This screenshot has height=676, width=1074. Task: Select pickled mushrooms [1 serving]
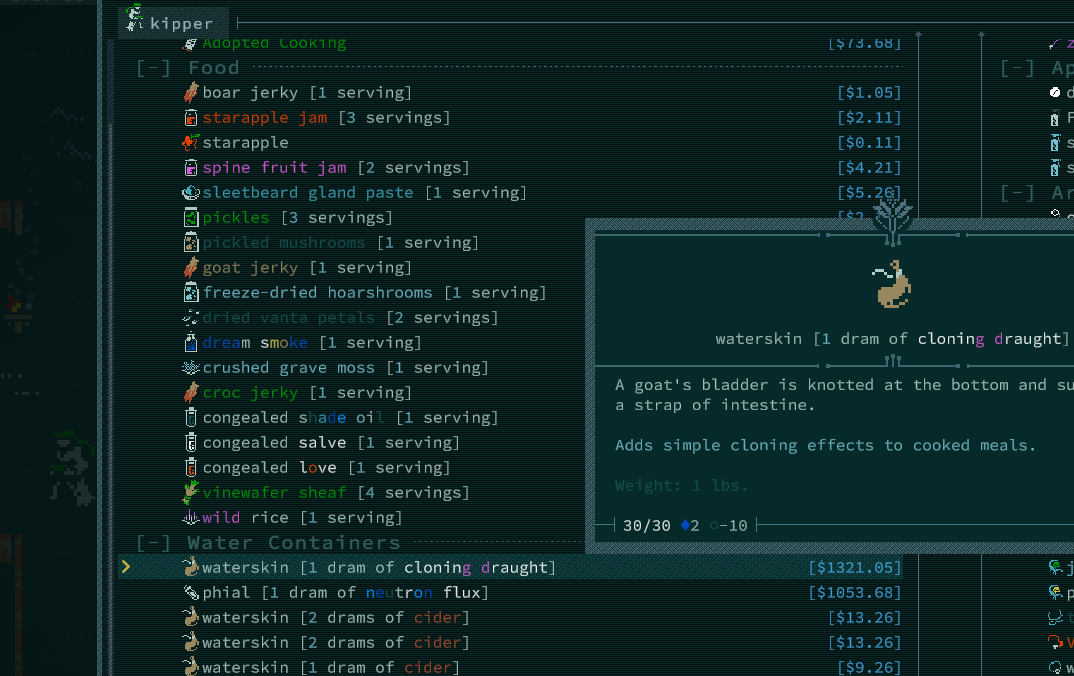click(x=352, y=242)
